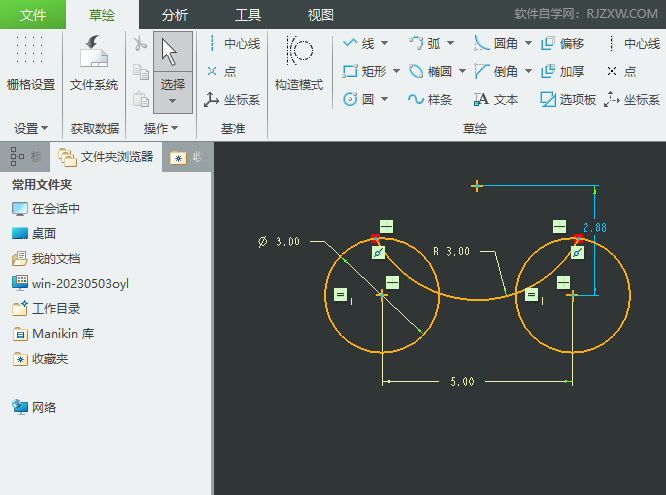Select the 线 line tool
Viewport: 666px width, 495px height.
pyautogui.click(x=358, y=43)
